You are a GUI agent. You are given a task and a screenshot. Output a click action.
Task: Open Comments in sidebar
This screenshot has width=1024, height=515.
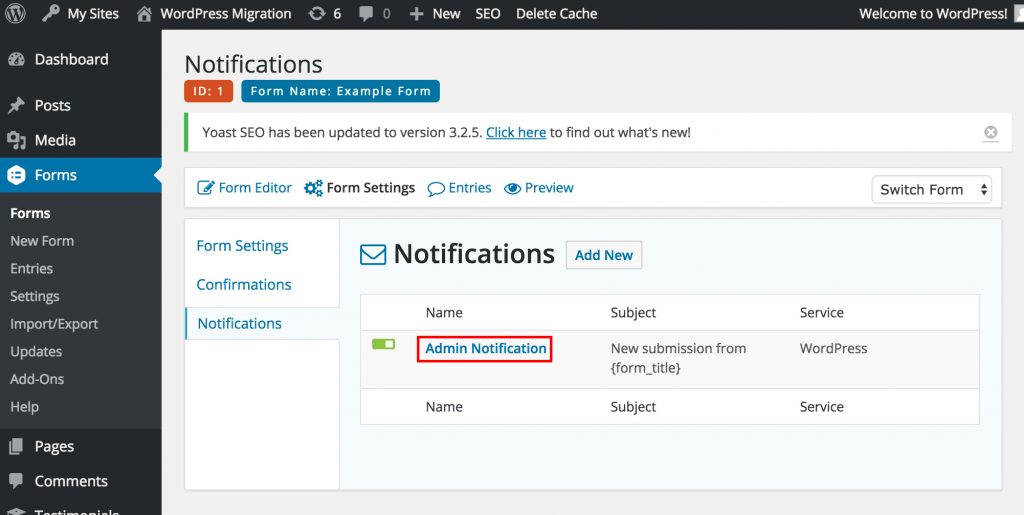pos(71,481)
